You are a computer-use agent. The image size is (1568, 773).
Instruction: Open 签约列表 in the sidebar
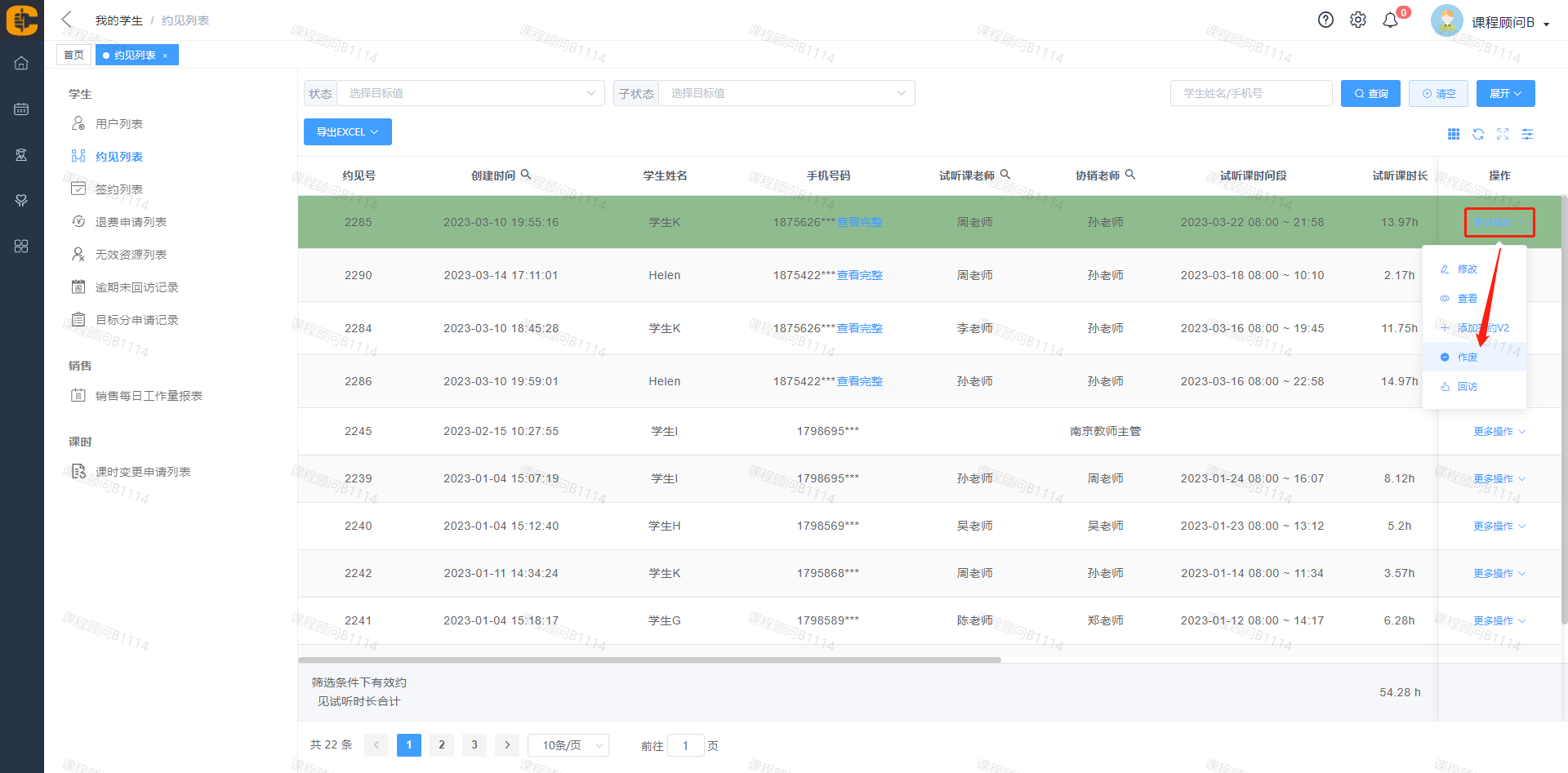pos(119,189)
